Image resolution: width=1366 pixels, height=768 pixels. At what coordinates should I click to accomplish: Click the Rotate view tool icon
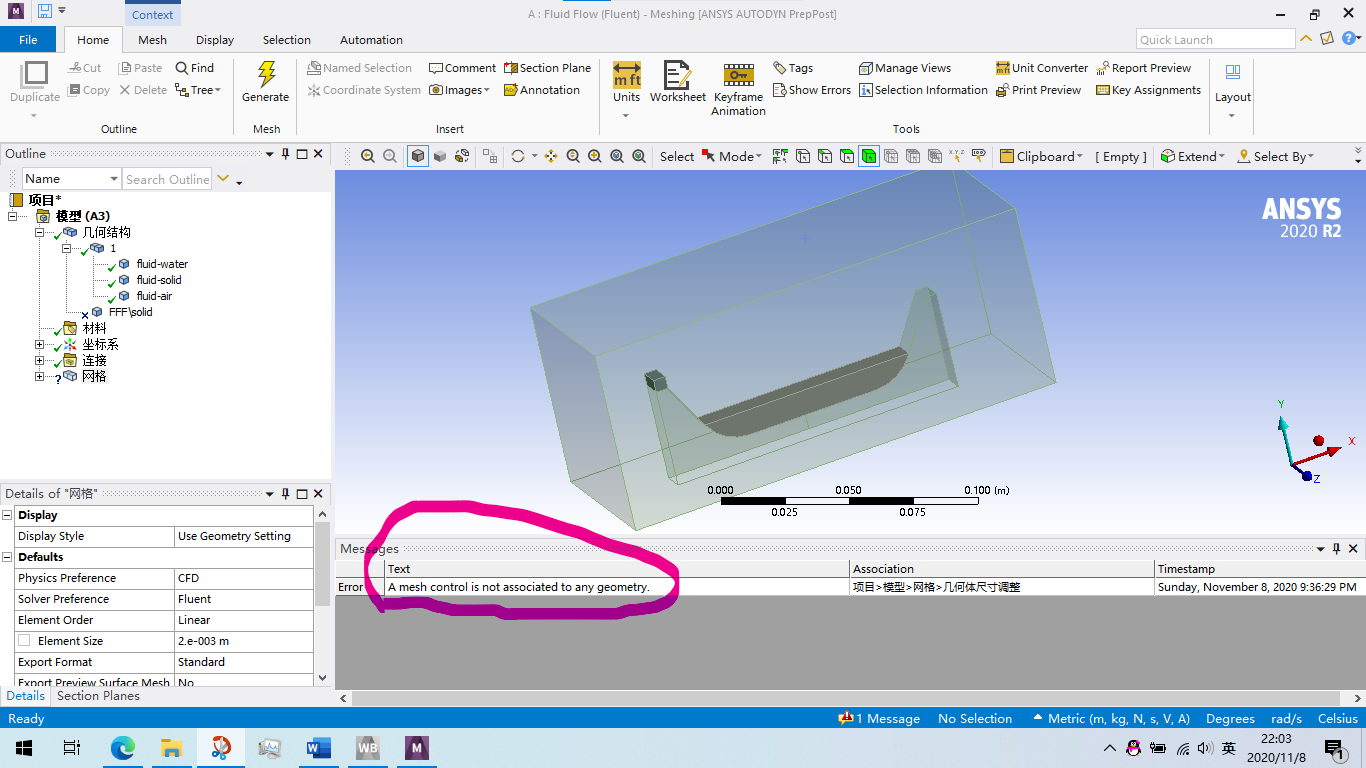517,156
